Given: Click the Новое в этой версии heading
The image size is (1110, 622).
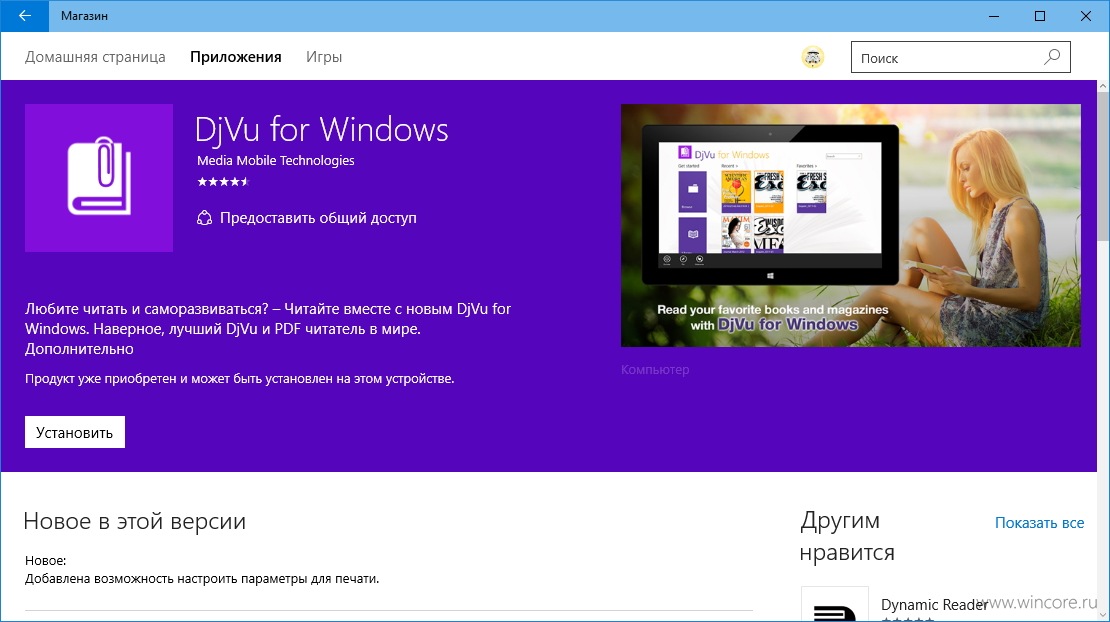Looking at the screenshot, I should pos(135,522).
